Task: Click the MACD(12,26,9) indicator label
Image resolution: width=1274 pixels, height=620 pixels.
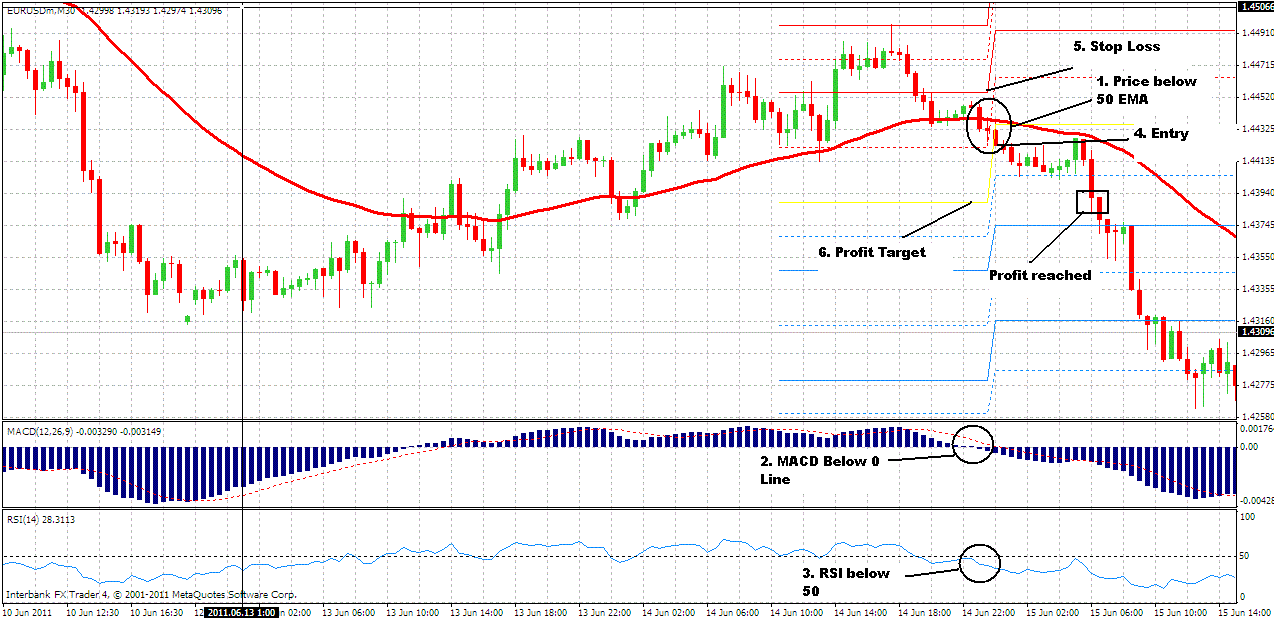Action: click(x=40, y=431)
